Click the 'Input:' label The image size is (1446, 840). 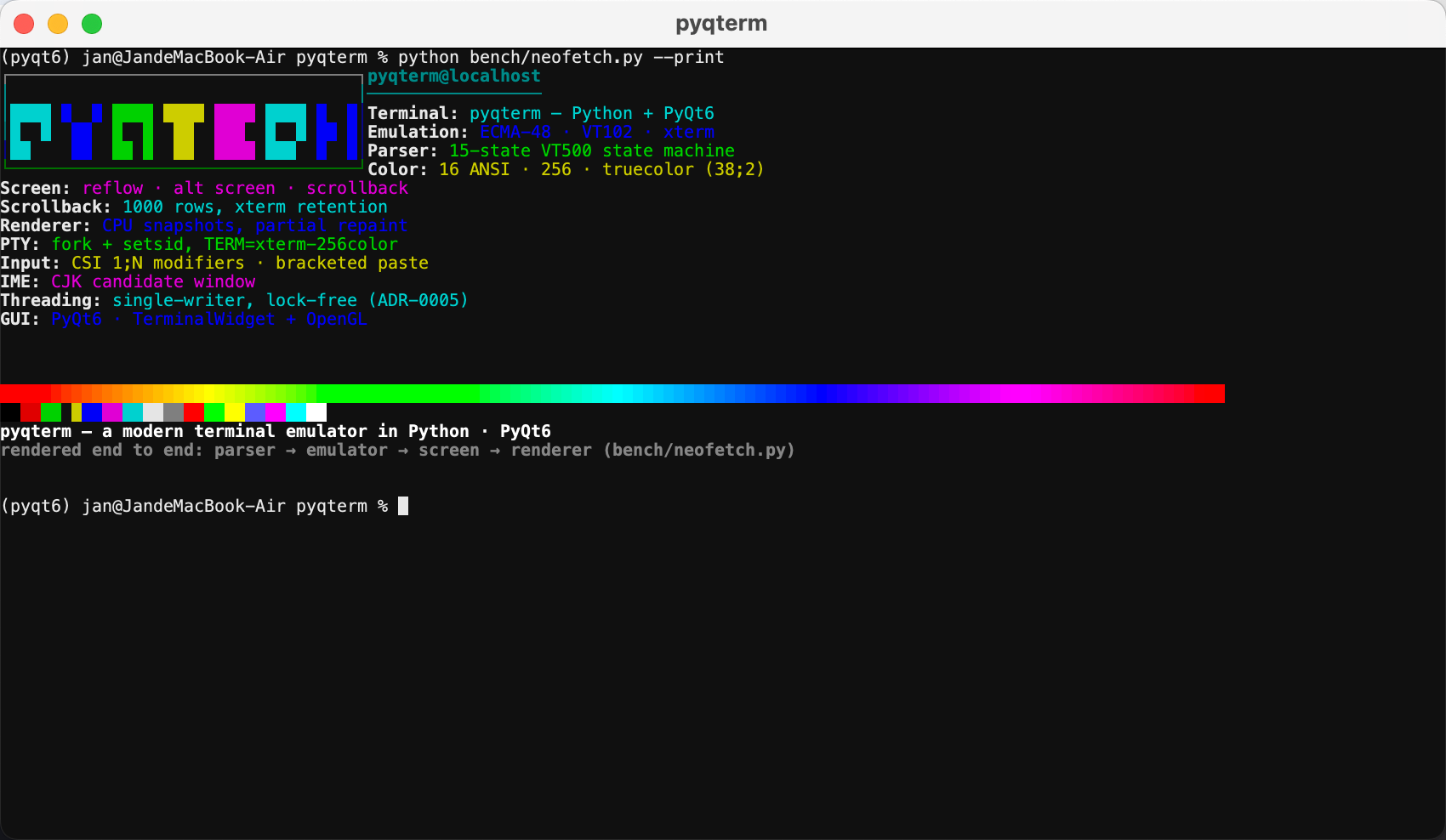click(x=30, y=263)
